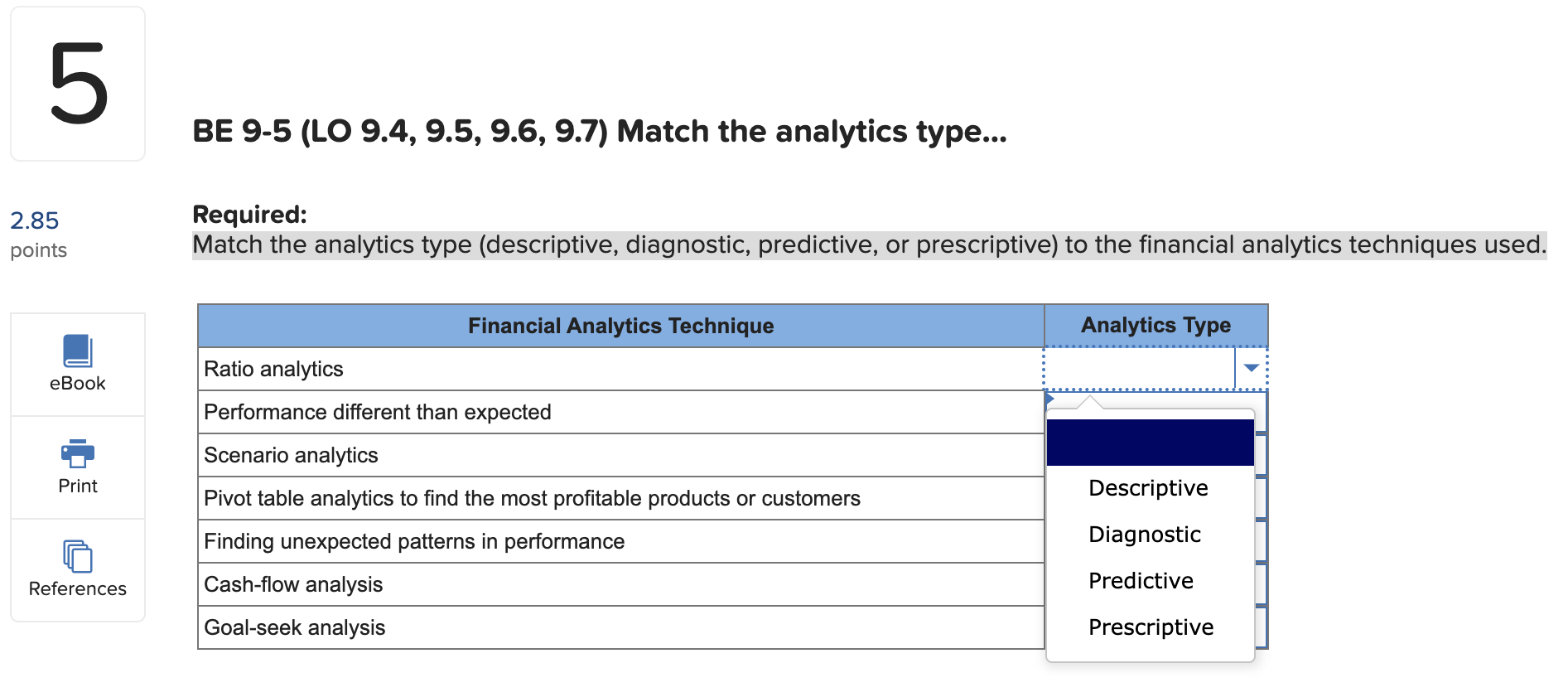1568x697 pixels.
Task: Open the References panel
Action: click(77, 570)
